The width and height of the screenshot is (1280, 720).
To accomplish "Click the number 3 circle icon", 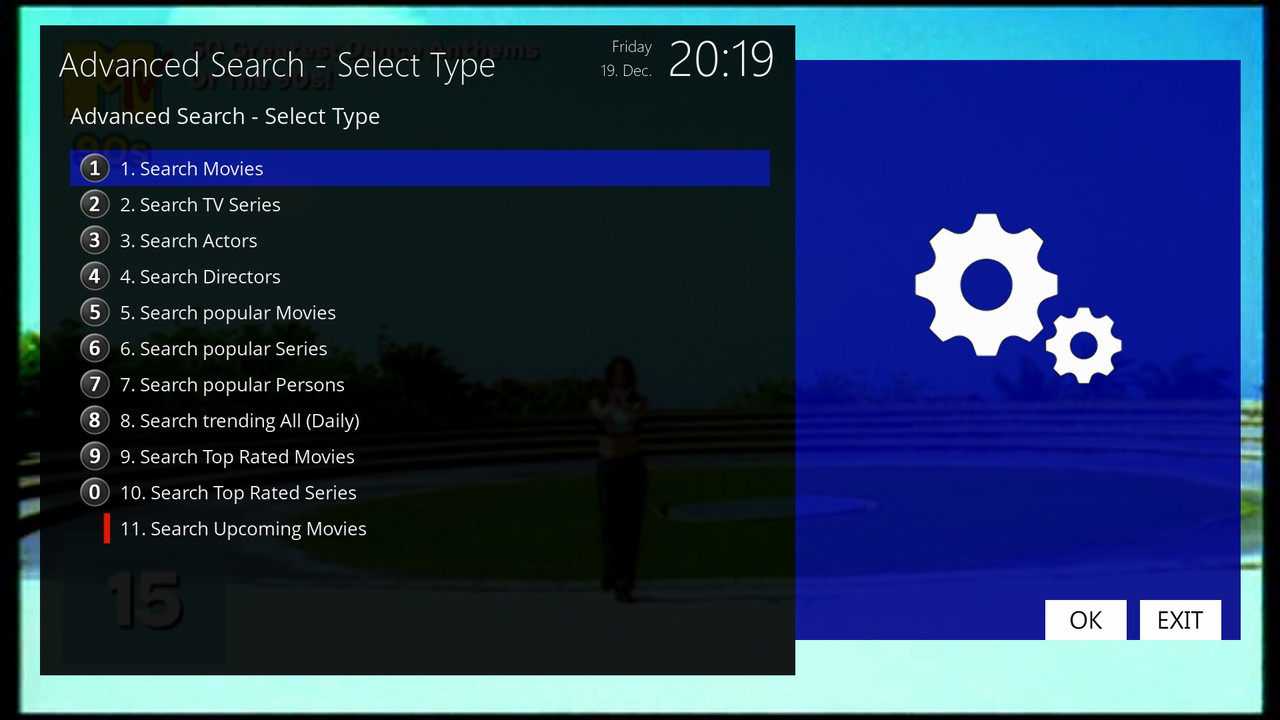I will pos(95,240).
